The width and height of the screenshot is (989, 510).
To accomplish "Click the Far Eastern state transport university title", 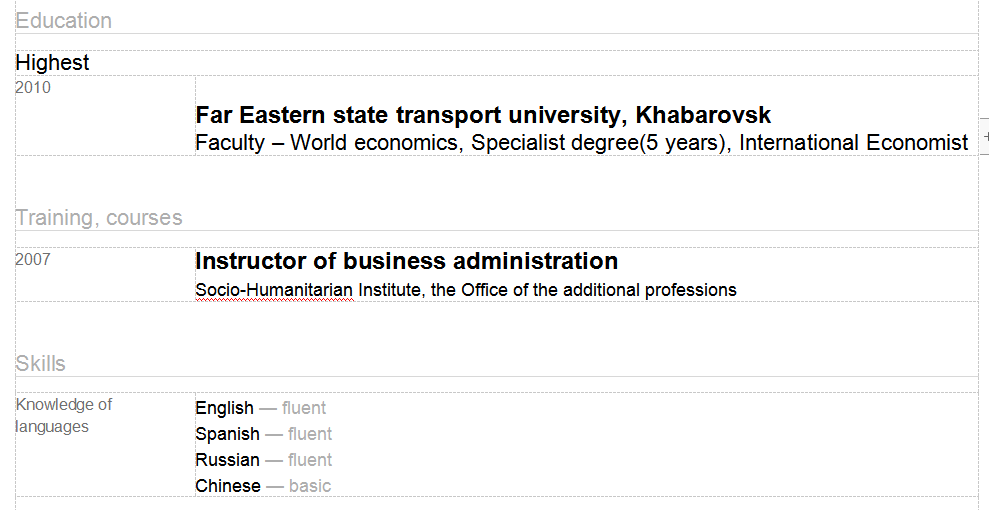I will click(483, 115).
